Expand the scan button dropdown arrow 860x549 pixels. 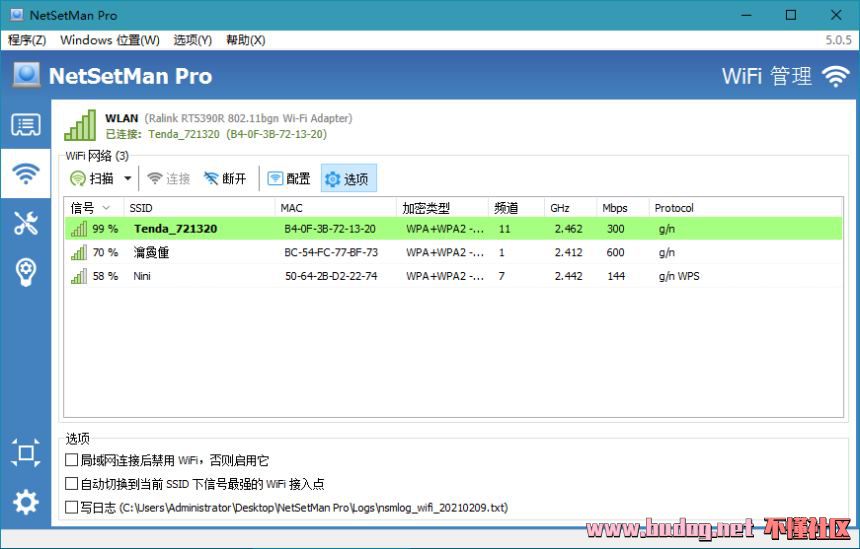(x=127, y=179)
